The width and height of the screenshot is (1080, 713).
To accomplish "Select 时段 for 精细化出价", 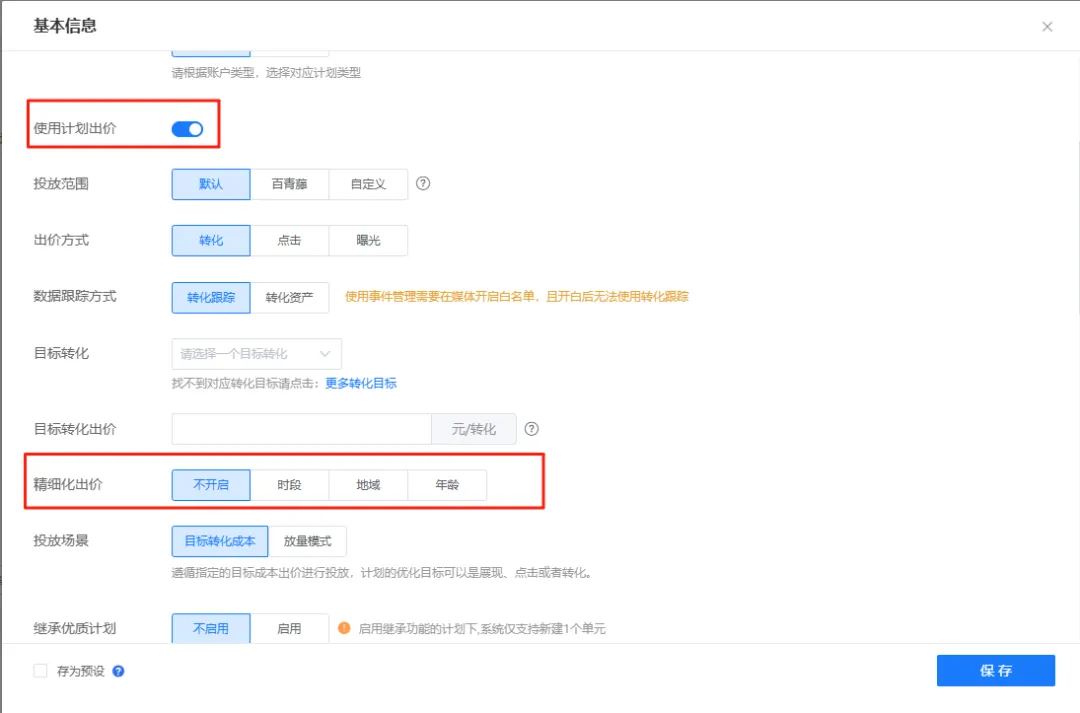I will (x=289, y=485).
